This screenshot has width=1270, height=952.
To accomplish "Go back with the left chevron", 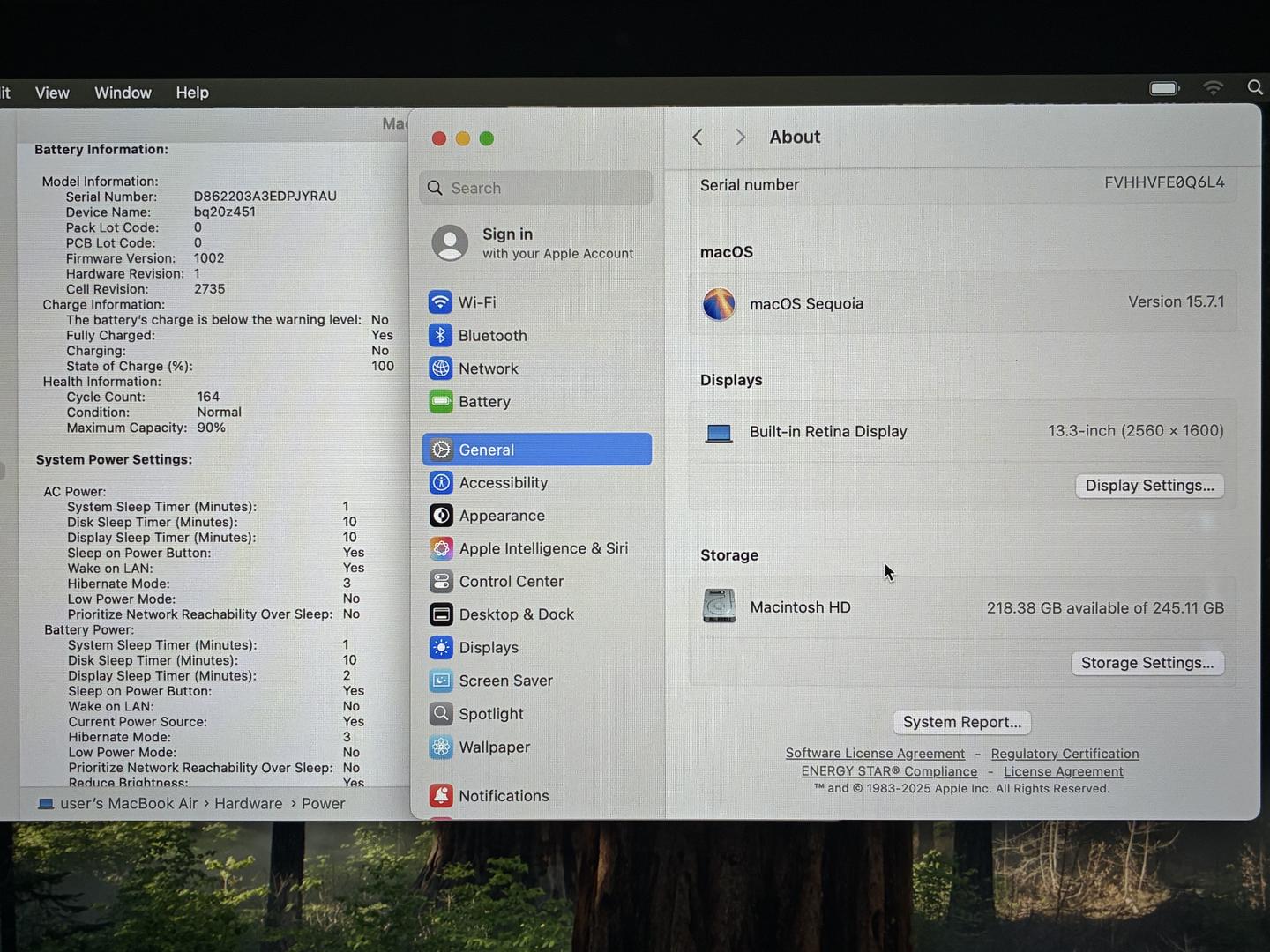I will point(698,138).
